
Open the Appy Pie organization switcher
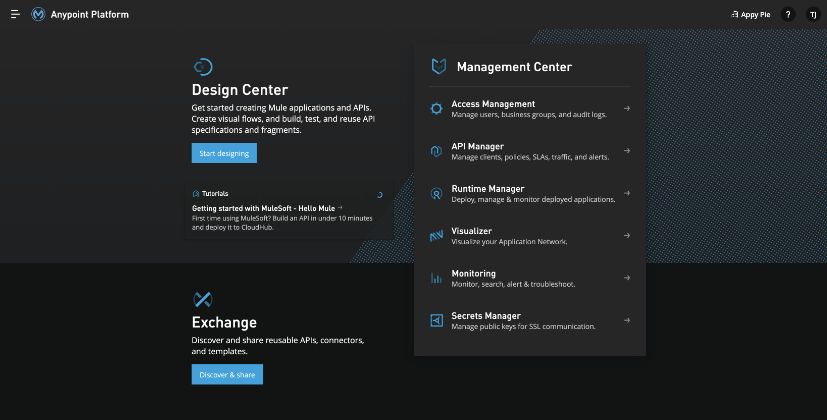pos(751,15)
